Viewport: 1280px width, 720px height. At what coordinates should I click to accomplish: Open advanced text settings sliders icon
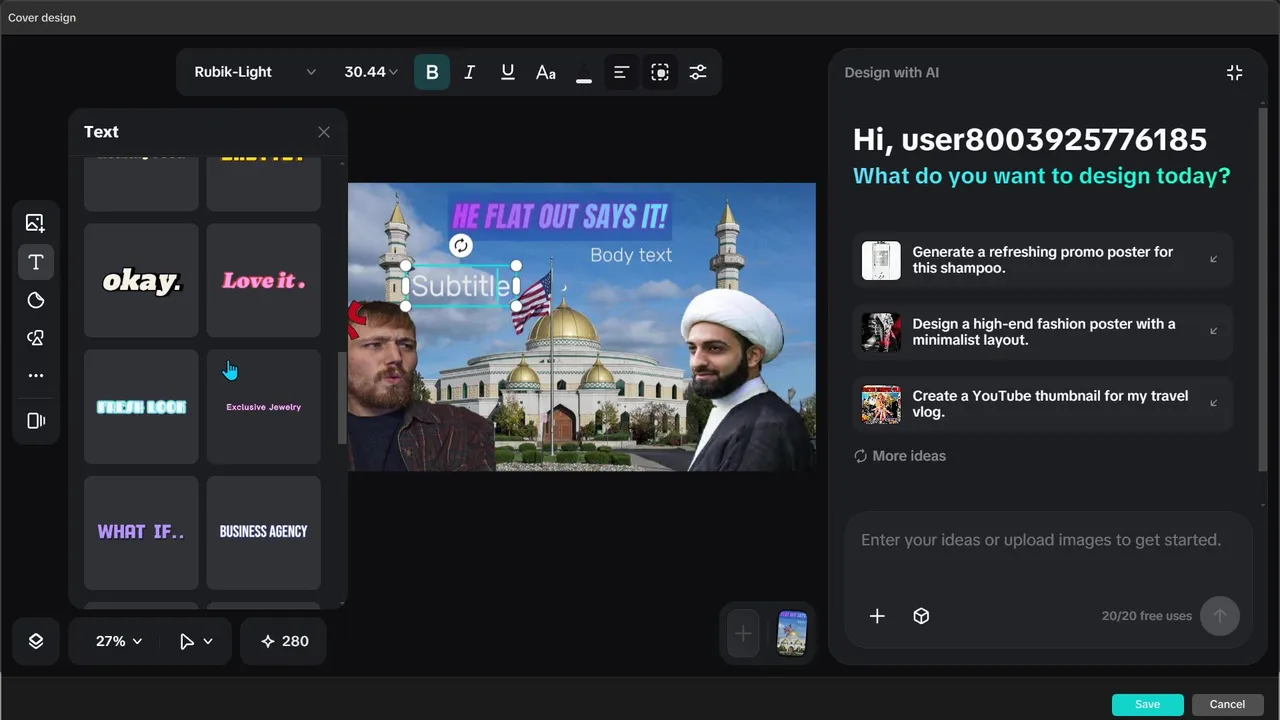[698, 72]
